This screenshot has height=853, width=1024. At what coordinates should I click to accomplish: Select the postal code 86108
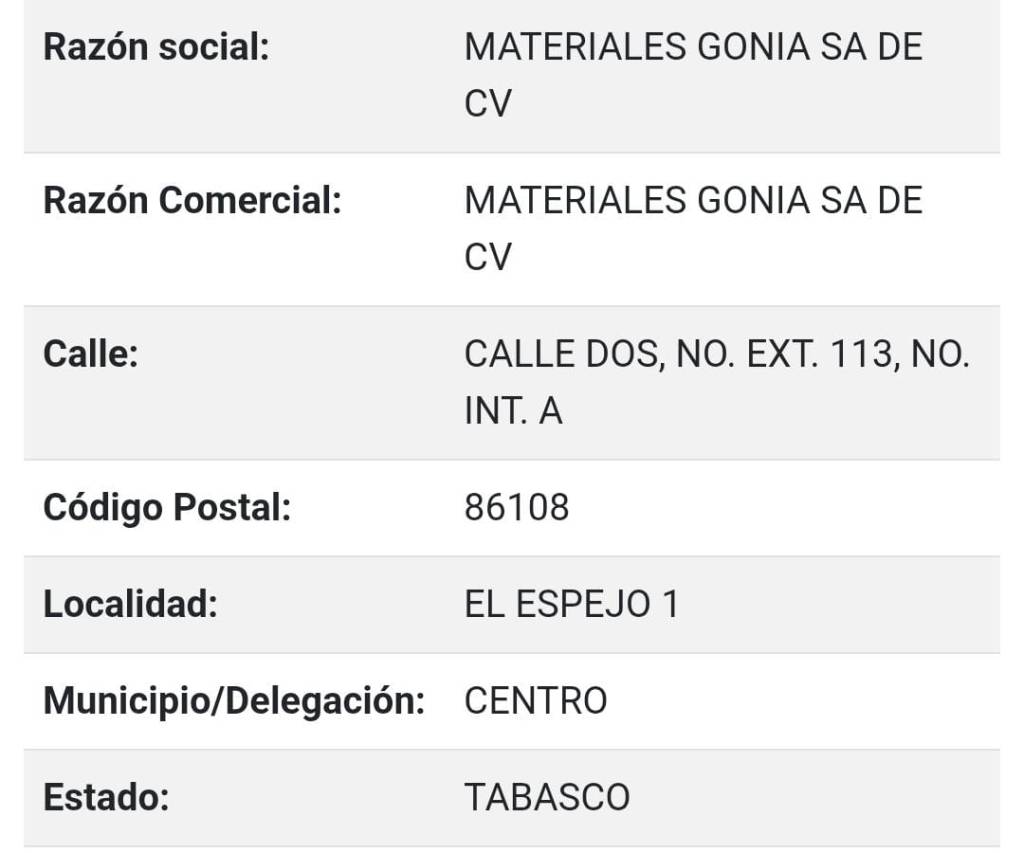tap(517, 508)
